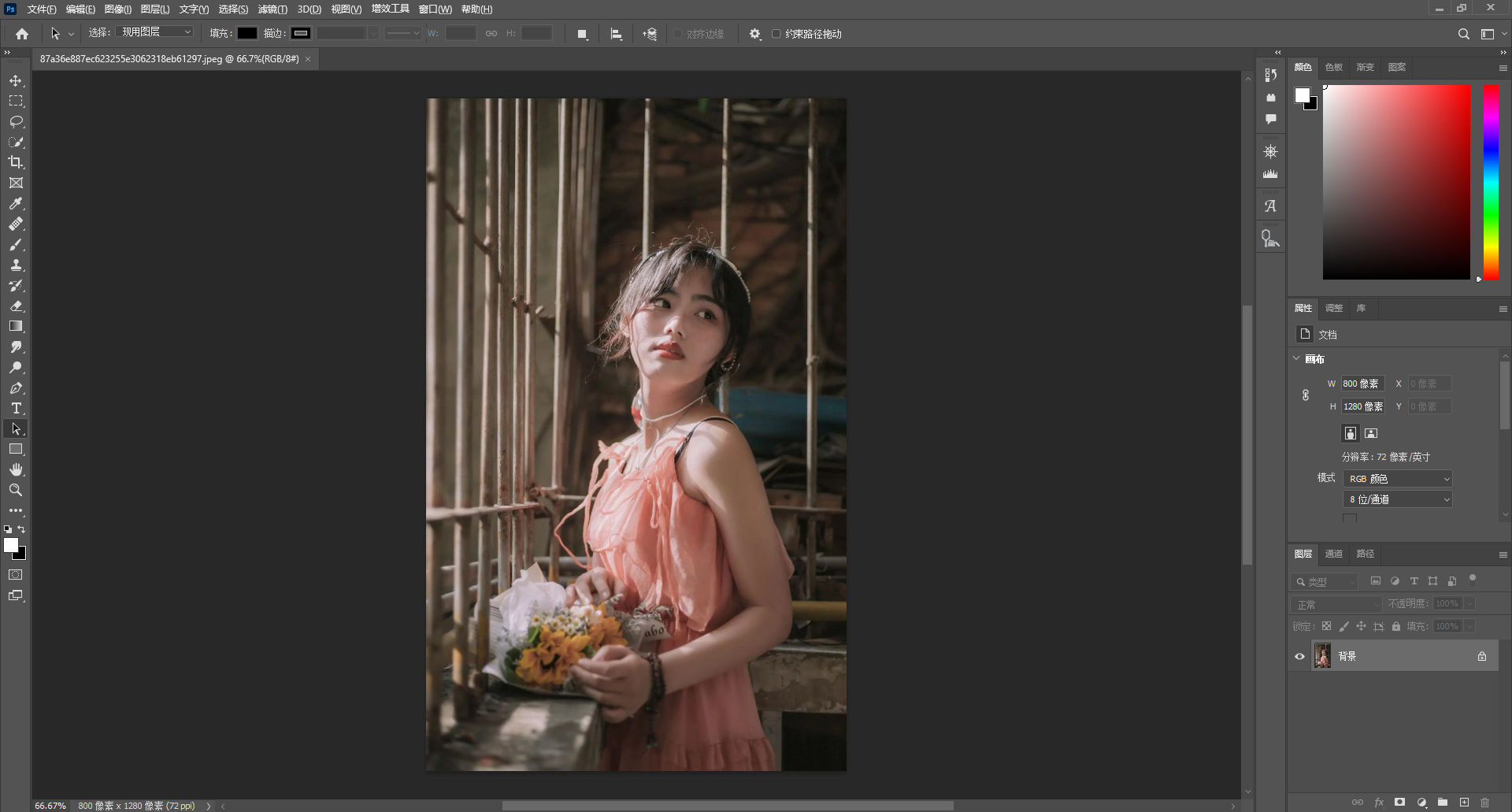
Task: Select the Zoom tool
Action: (x=16, y=490)
